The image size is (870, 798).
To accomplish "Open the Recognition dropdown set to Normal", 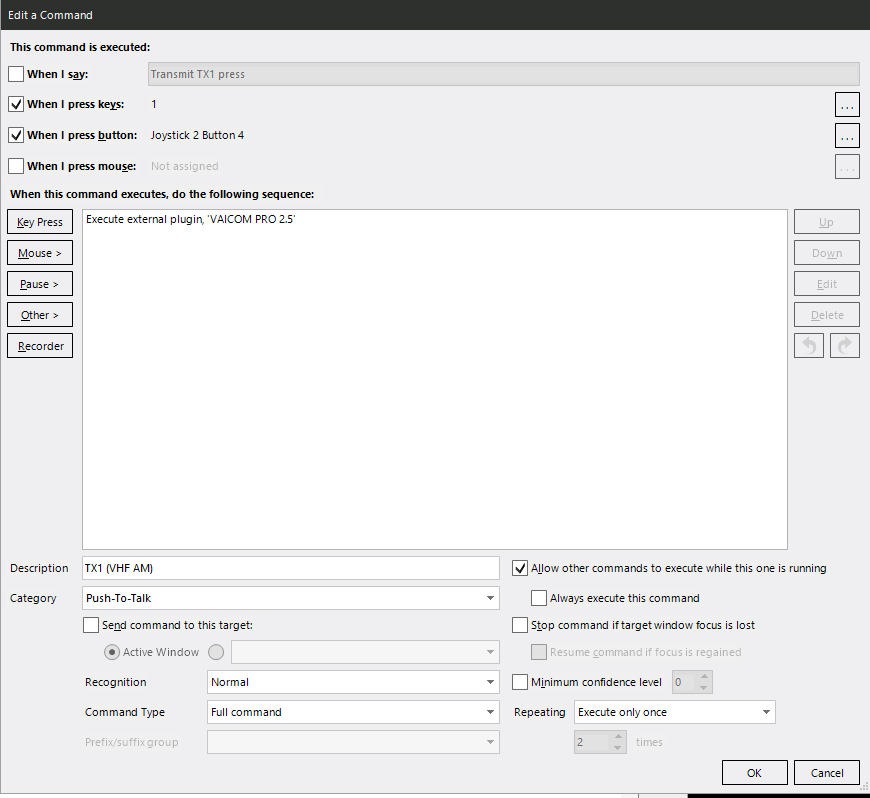I will pos(353,682).
